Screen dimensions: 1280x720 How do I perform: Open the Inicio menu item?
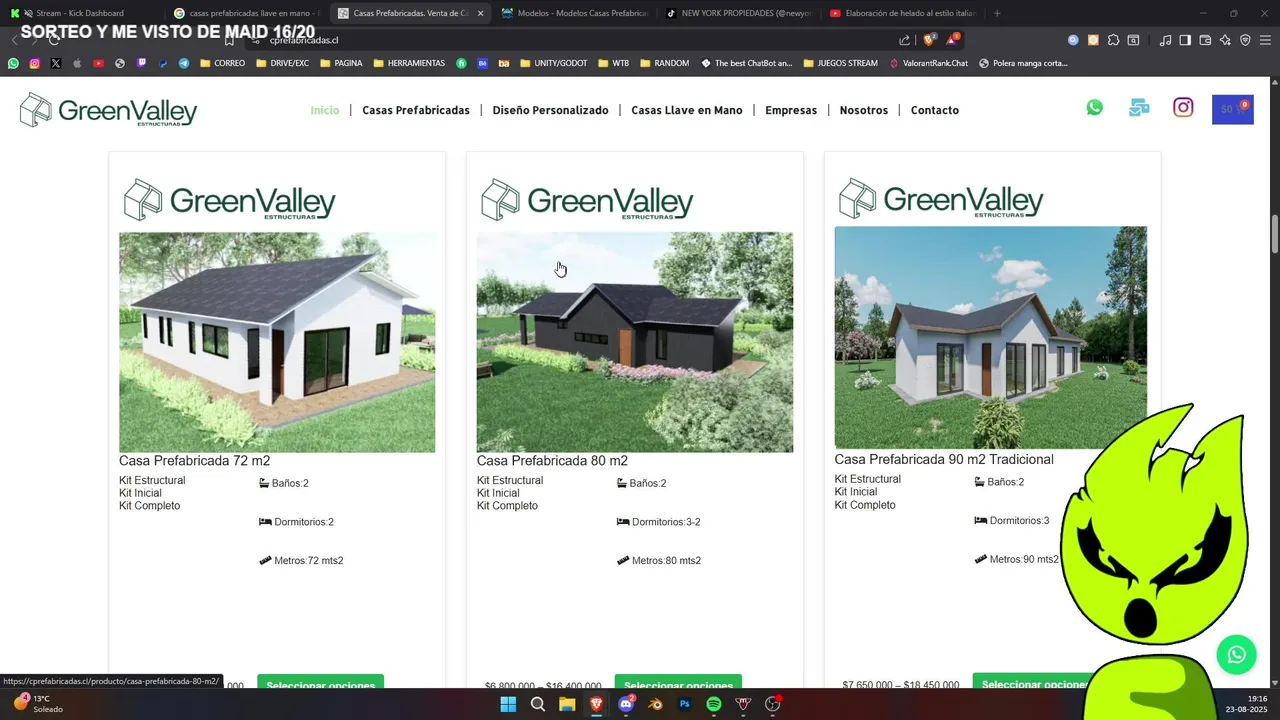click(325, 110)
